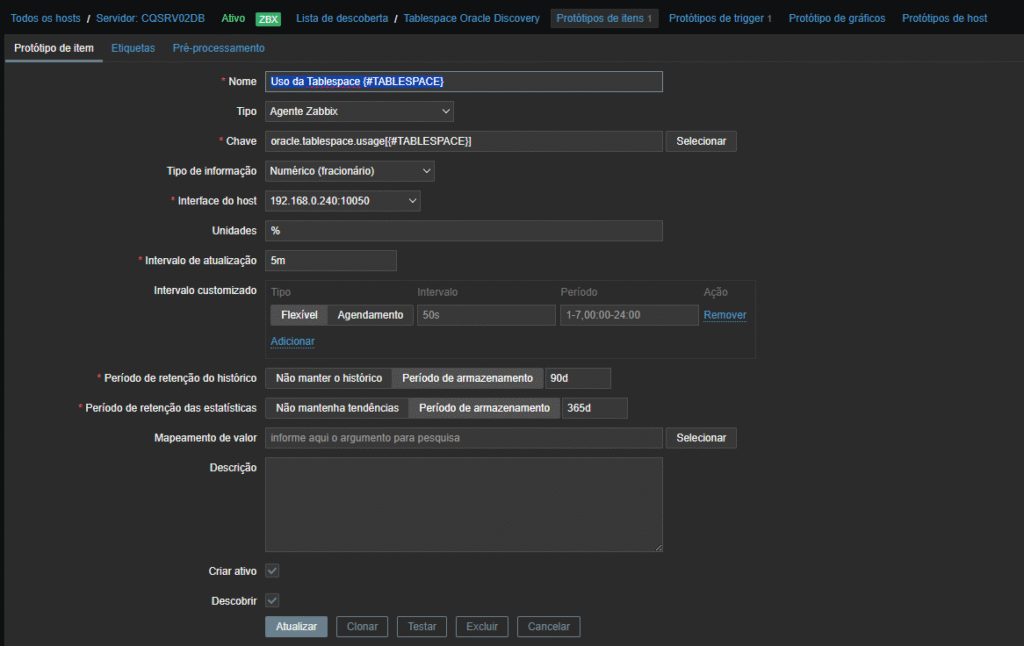This screenshot has height=646, width=1024.
Task: Open Protótipos de itens navigation tab
Action: pyautogui.click(x=604, y=18)
